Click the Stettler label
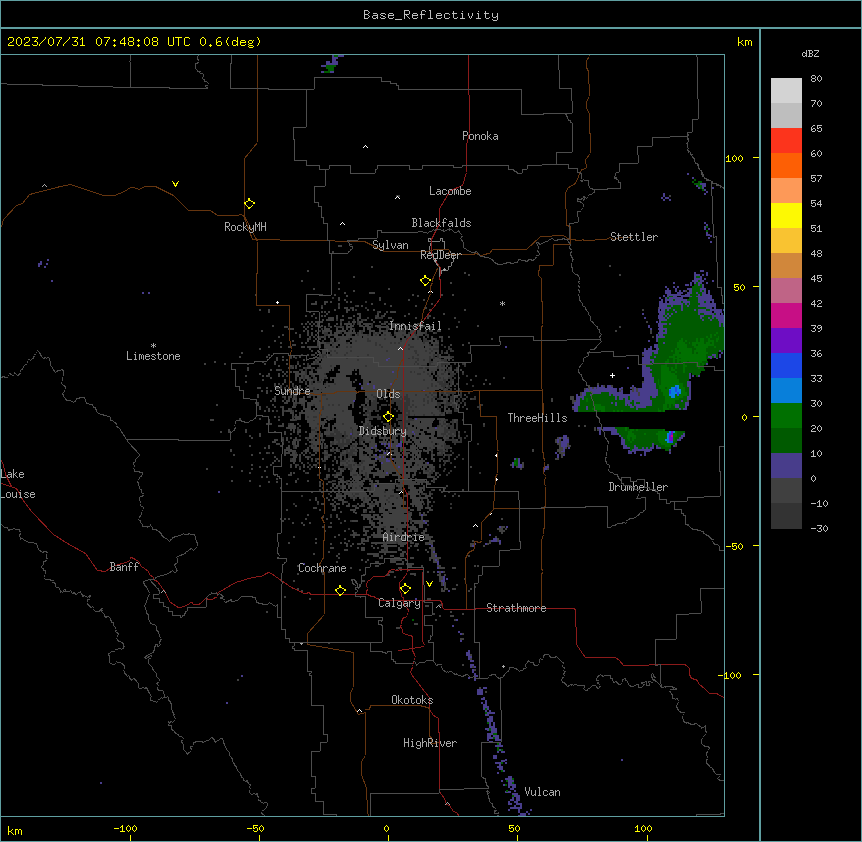The width and height of the screenshot is (862, 842). point(634,237)
